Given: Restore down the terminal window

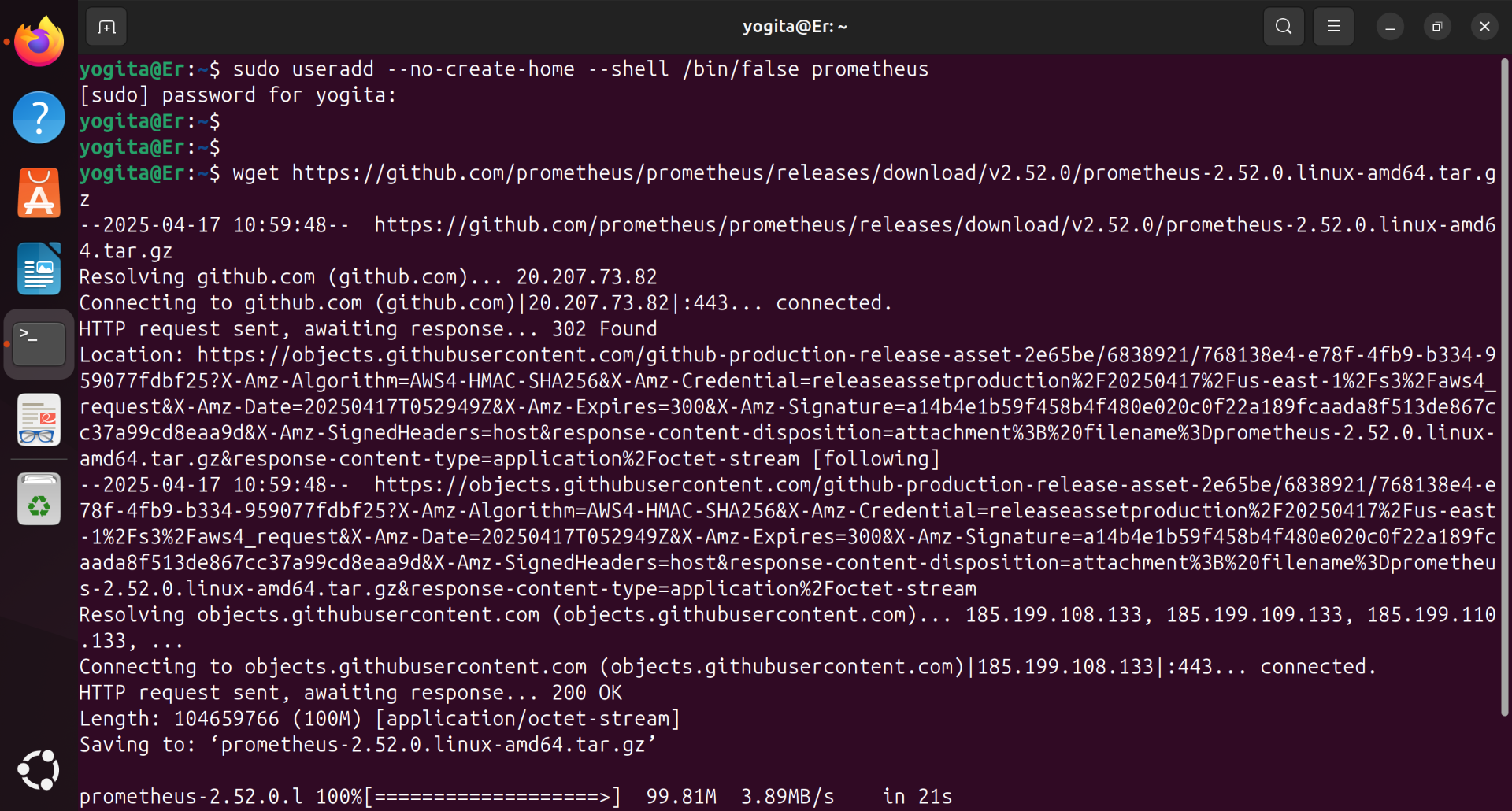Looking at the screenshot, I should (x=1436, y=28).
